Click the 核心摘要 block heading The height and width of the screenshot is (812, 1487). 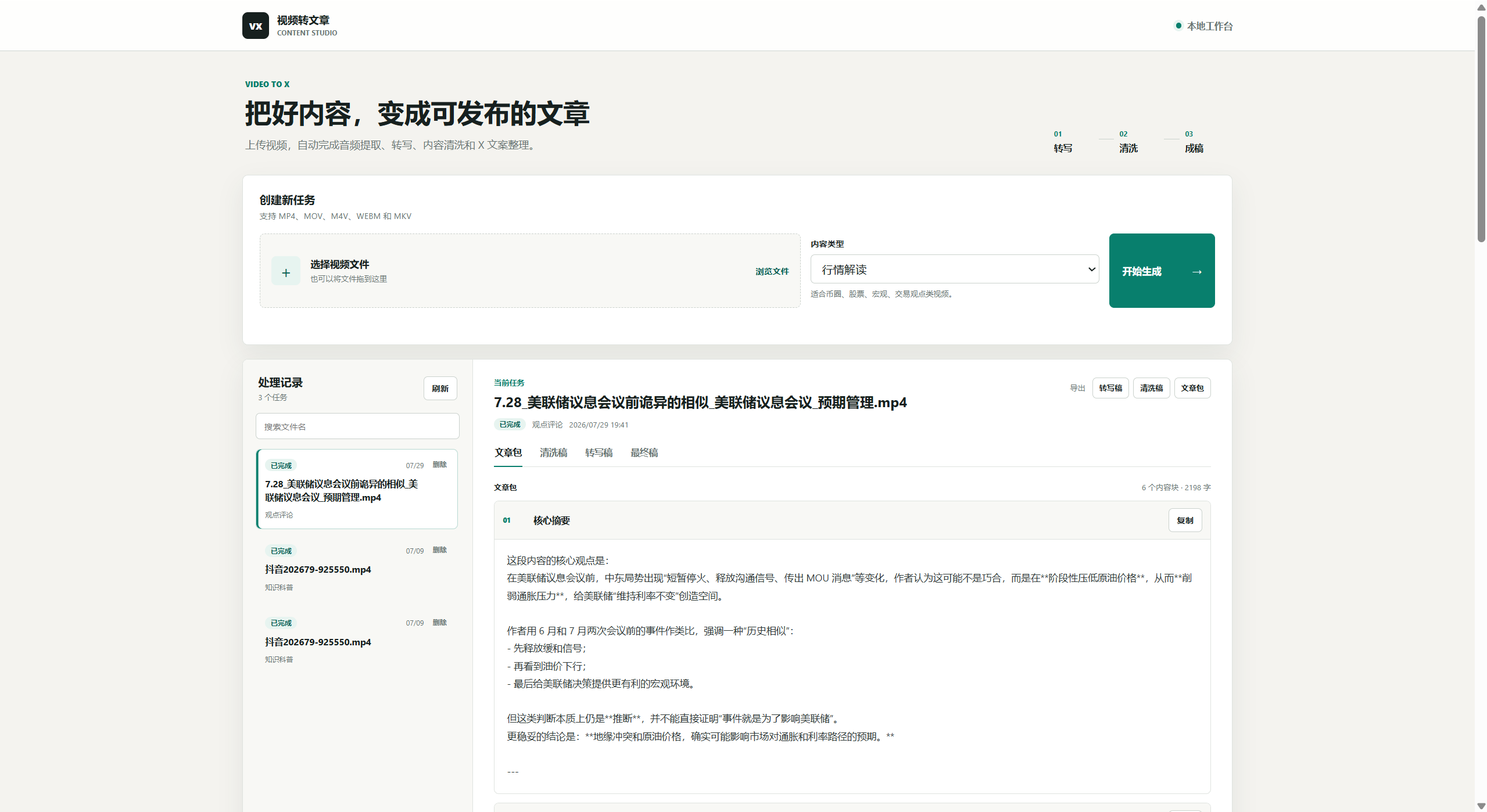pos(551,520)
